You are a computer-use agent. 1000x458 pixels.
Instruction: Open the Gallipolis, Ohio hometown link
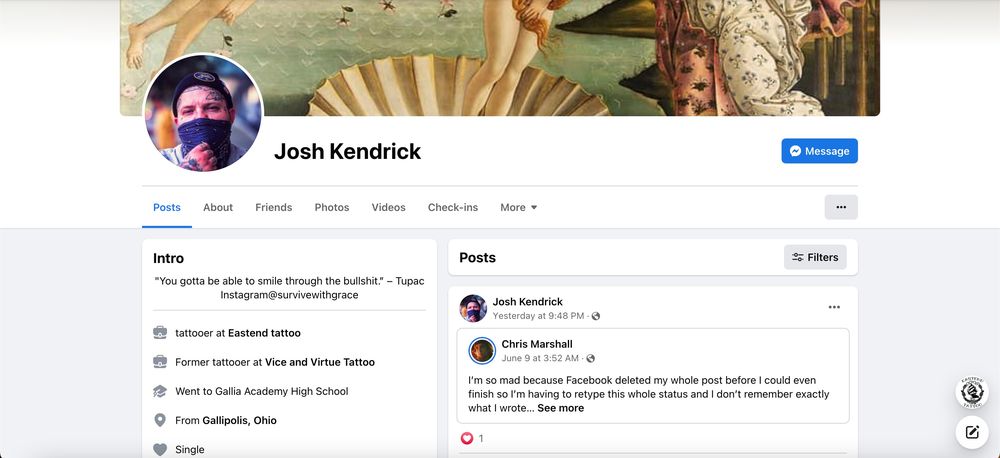239,420
